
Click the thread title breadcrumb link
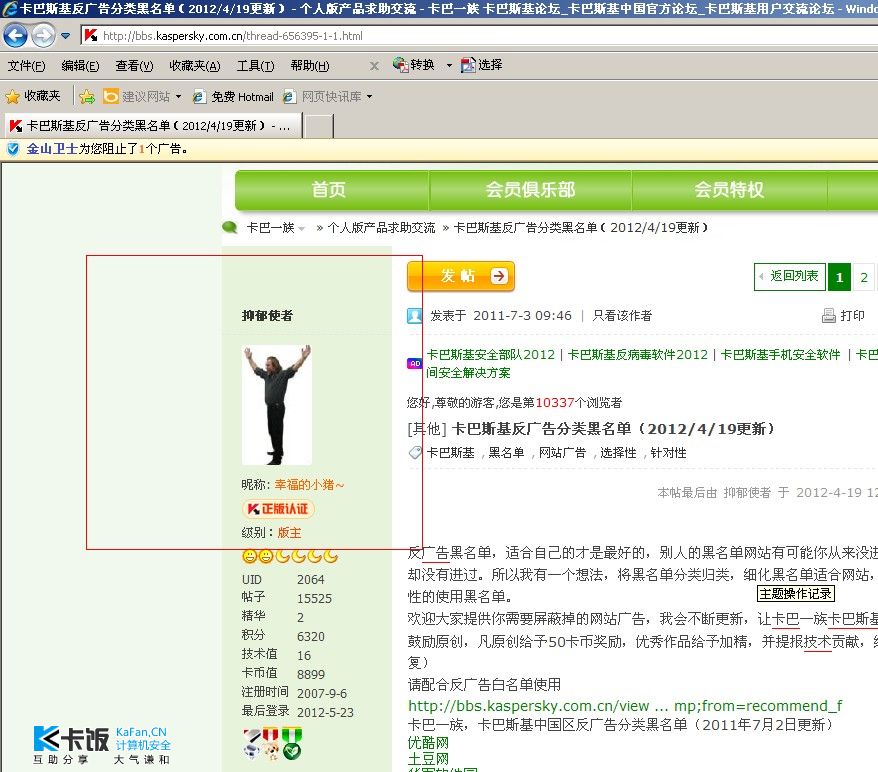[x=580, y=228]
